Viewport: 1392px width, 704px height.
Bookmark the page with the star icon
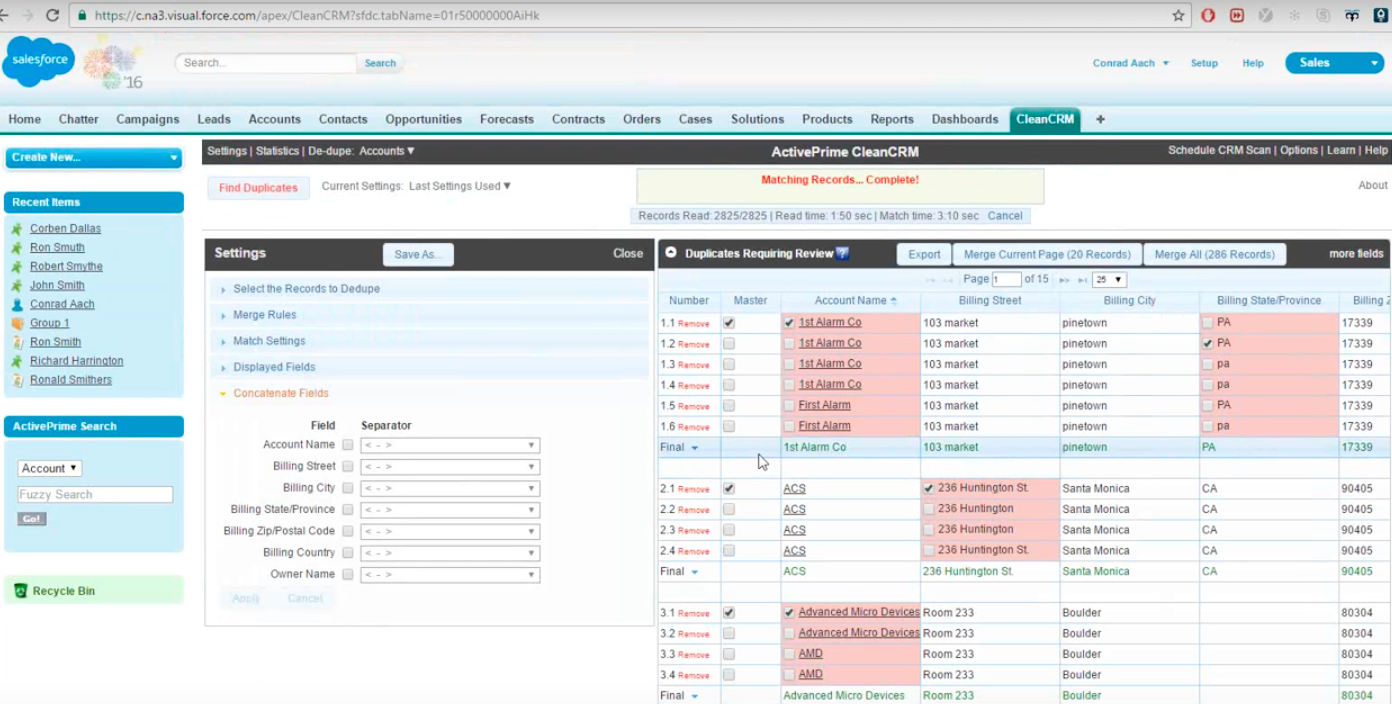click(x=1180, y=15)
